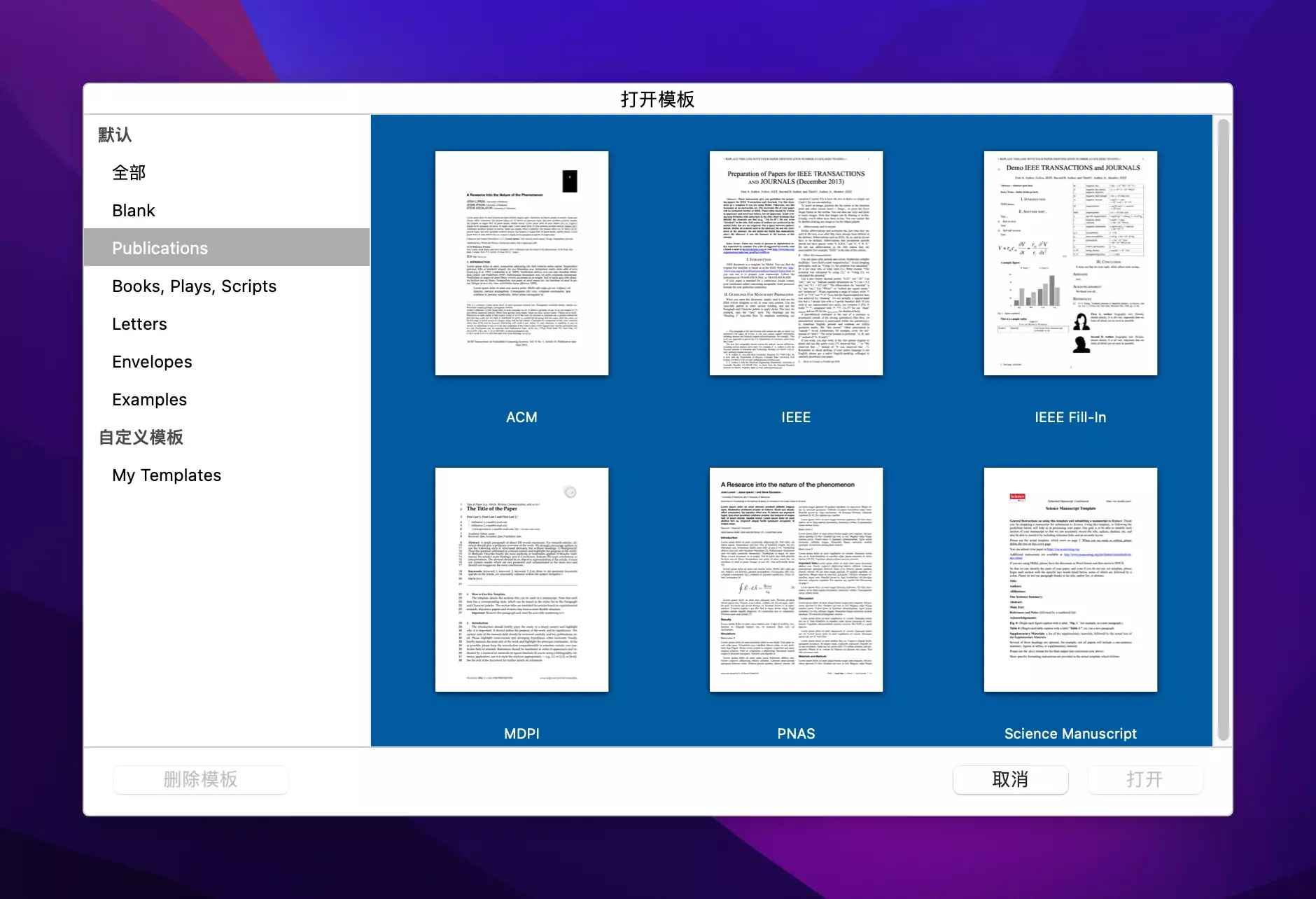Click the IEEE Fill-In label
The image size is (1316, 899).
coord(1070,417)
